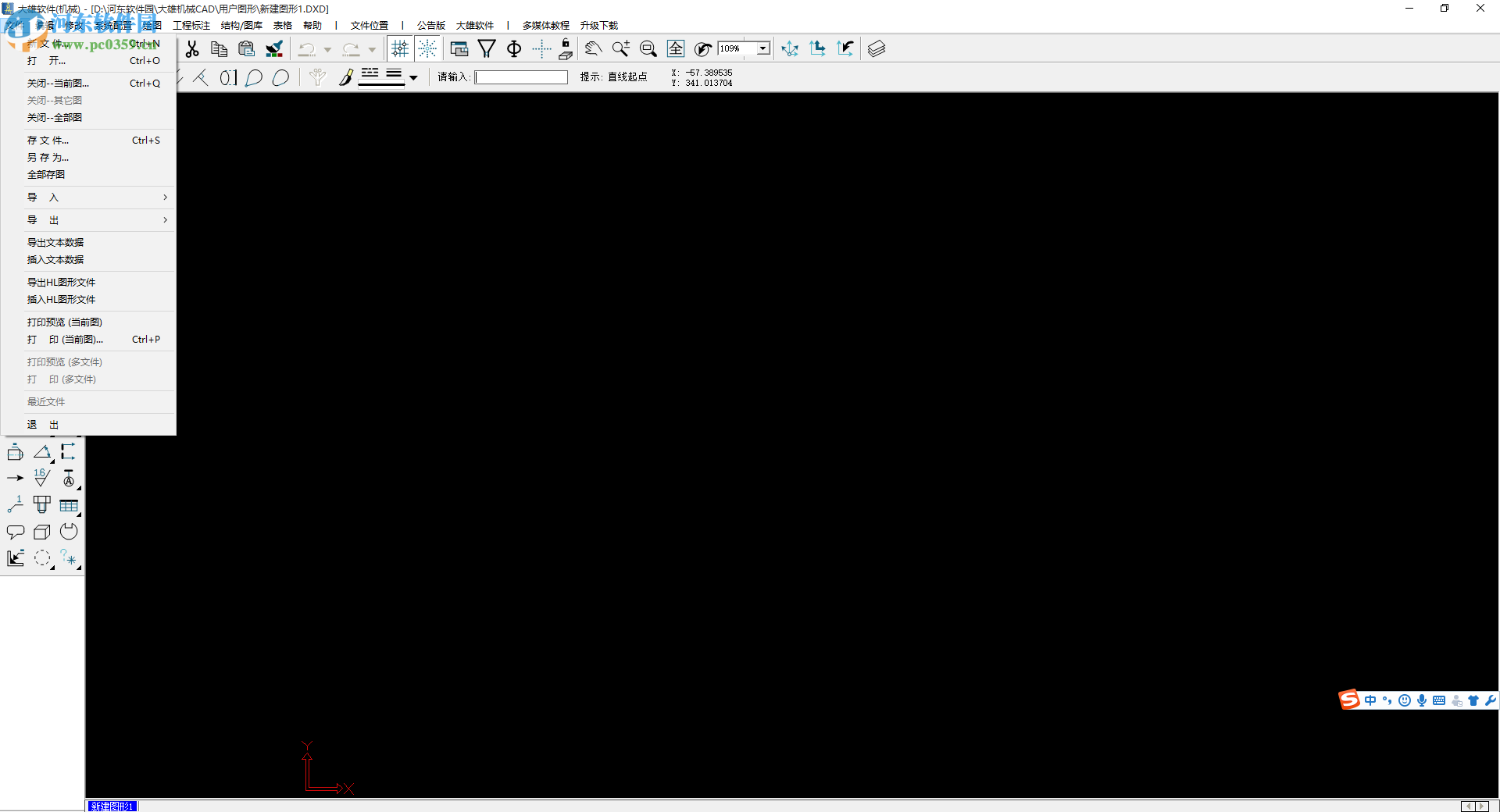Click the window layout icon
1500x812 pixels.
tap(459, 49)
